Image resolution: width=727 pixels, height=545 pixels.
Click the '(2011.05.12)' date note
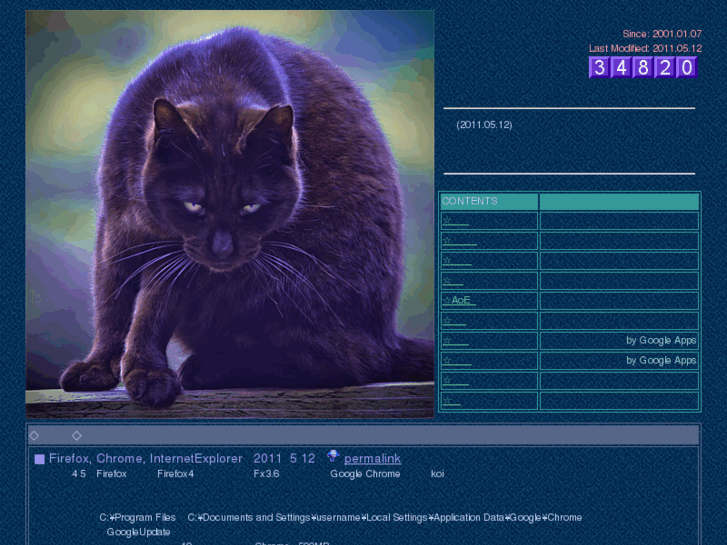click(485, 125)
